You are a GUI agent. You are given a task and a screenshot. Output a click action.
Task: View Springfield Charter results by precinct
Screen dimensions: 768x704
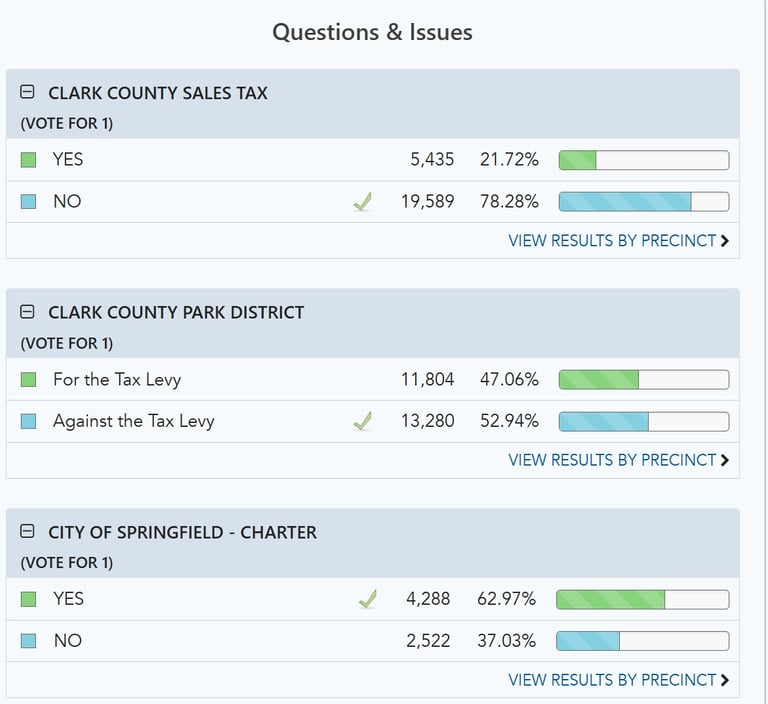tap(618, 679)
